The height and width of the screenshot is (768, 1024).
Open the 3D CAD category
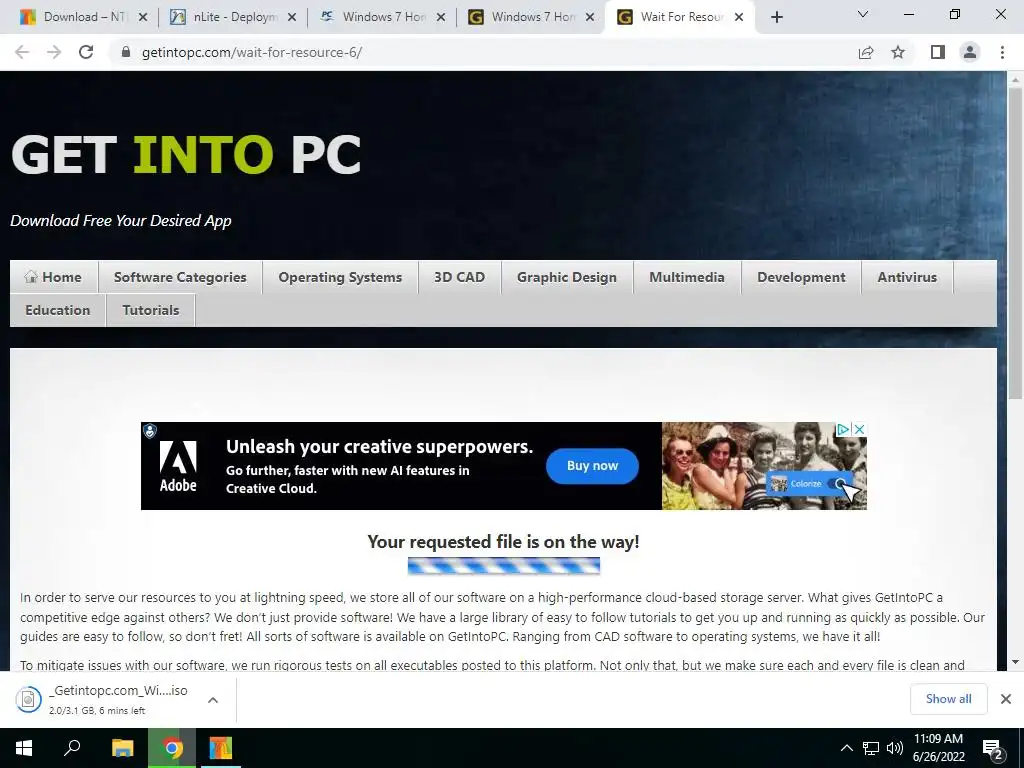[x=460, y=277]
